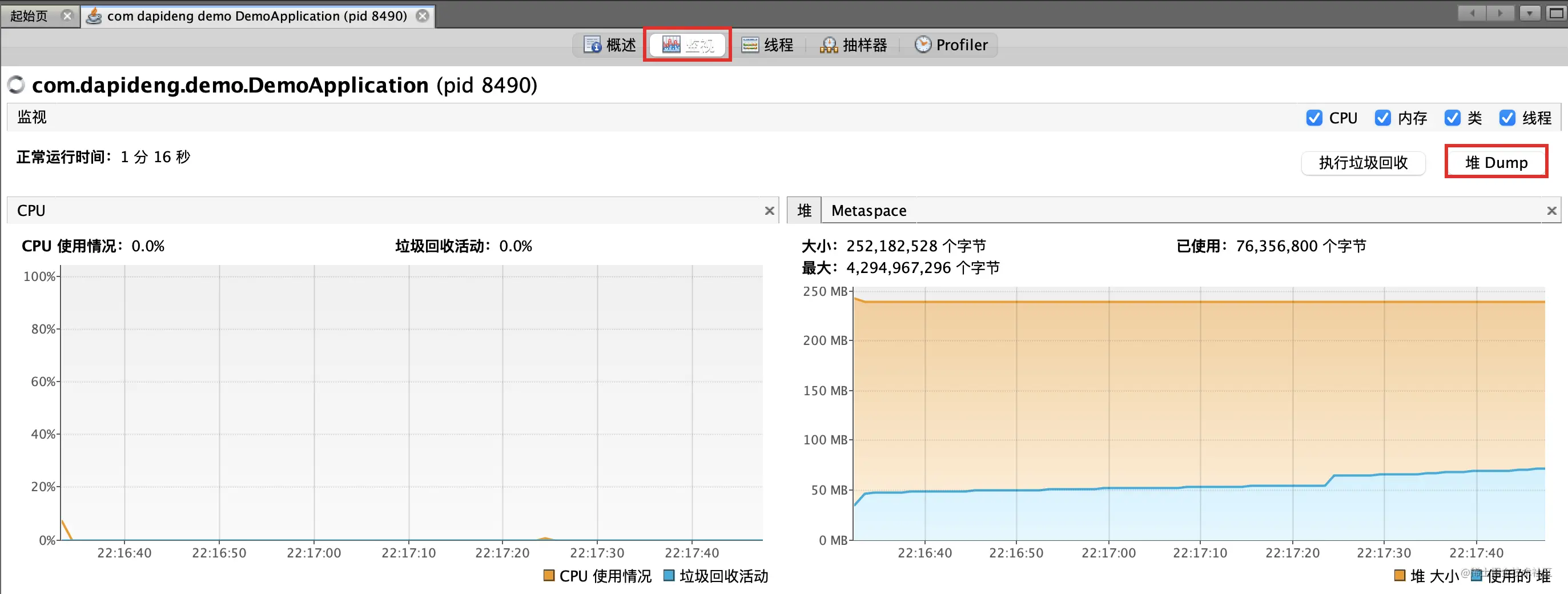Uncheck the 内存 memory checkbox
This screenshot has width=1568, height=594.
[x=1383, y=118]
